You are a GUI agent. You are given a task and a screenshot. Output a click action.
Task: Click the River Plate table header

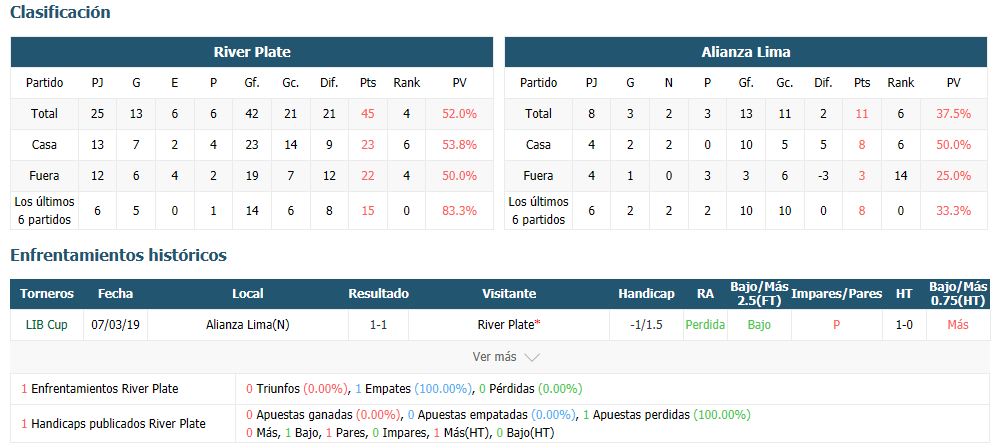pyautogui.click(x=252, y=52)
